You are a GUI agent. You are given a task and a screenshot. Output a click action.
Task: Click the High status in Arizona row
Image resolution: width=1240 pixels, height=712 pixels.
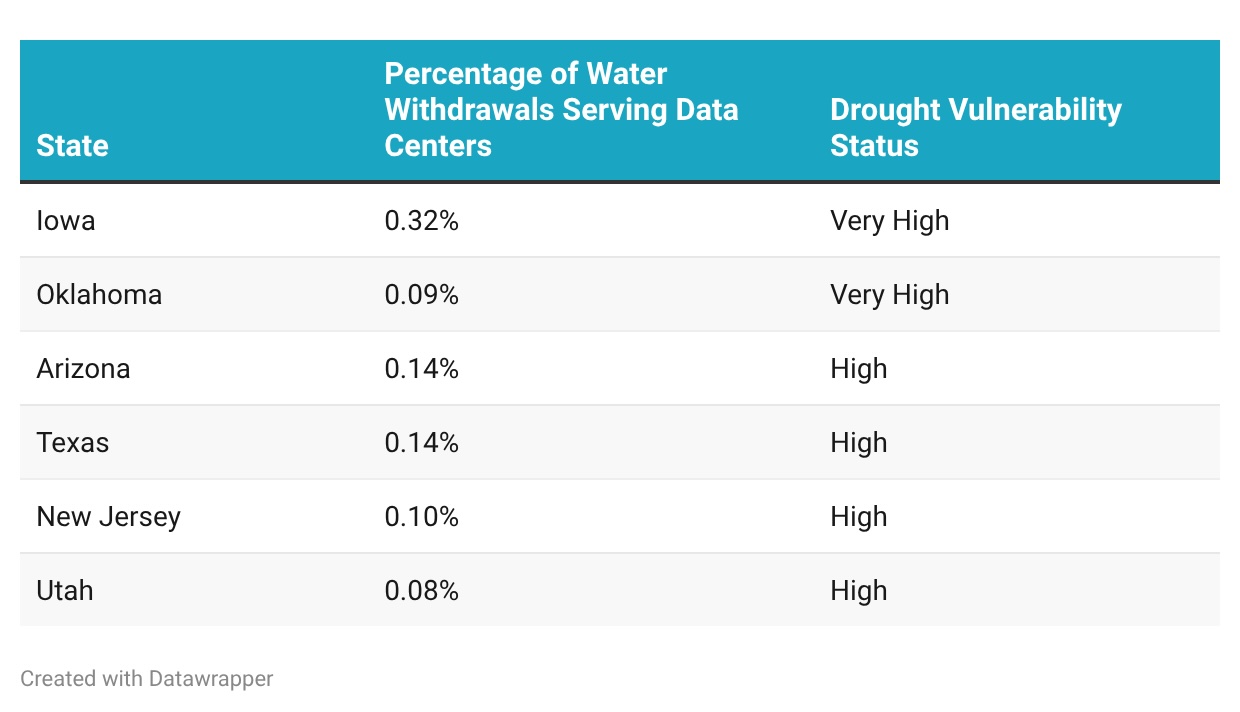pyautogui.click(x=858, y=368)
